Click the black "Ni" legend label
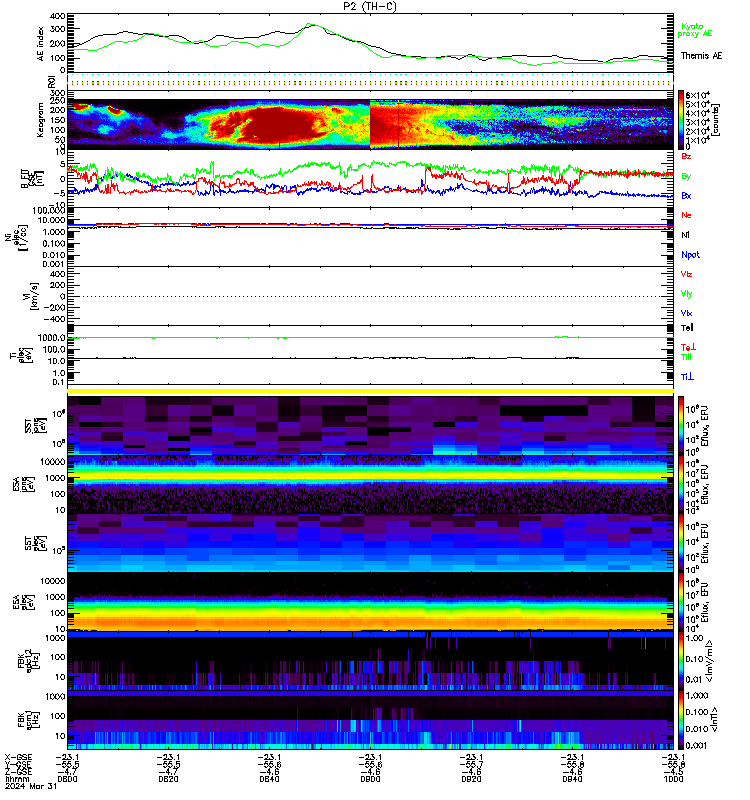750x800 pixels. (685, 235)
